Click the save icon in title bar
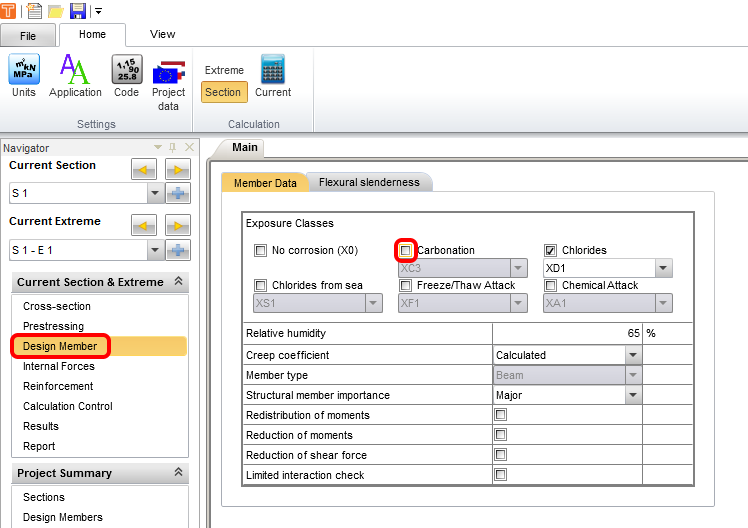The image size is (748, 528). [77, 11]
